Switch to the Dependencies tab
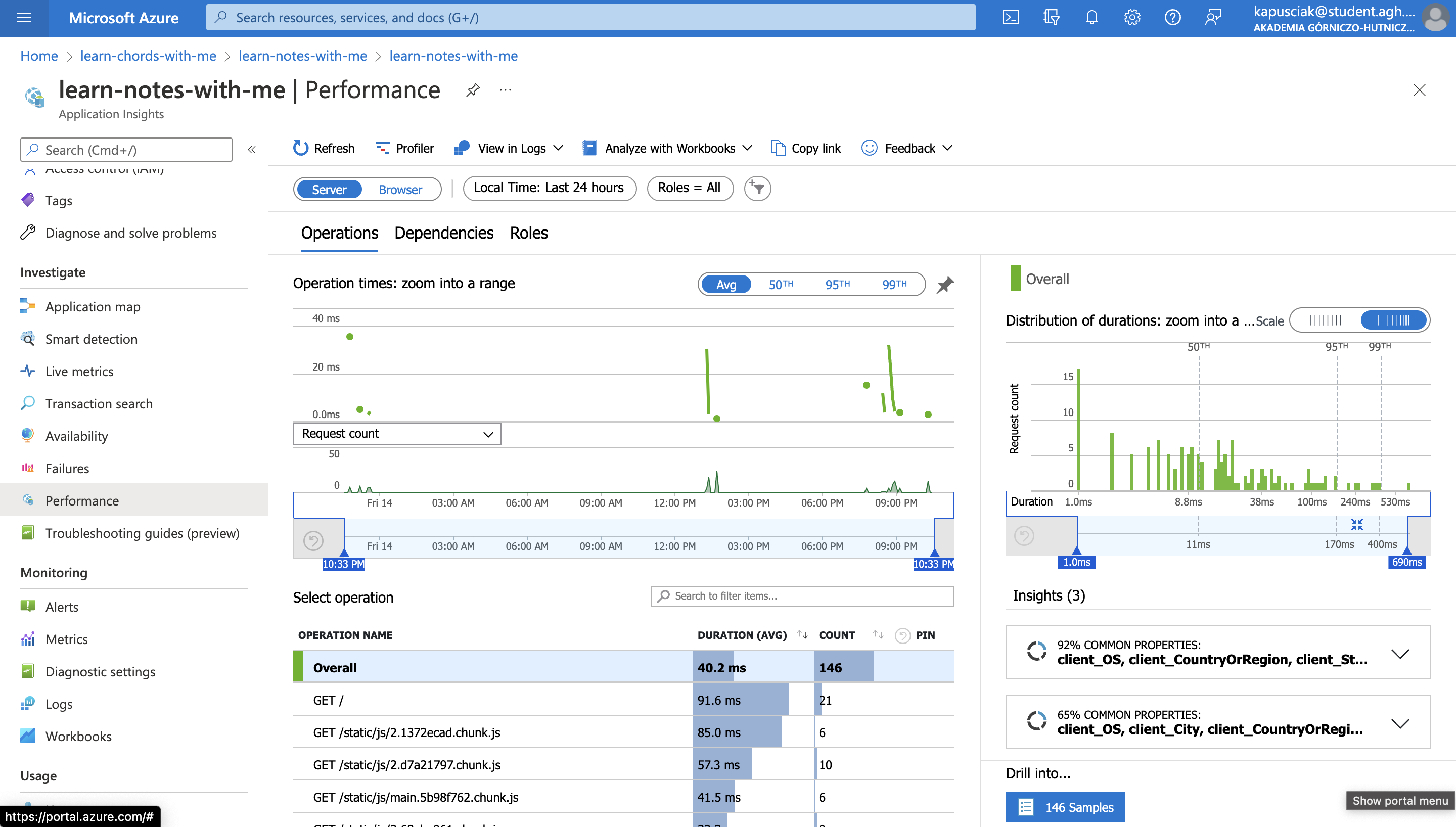This screenshot has height=827, width=1456. (x=443, y=233)
